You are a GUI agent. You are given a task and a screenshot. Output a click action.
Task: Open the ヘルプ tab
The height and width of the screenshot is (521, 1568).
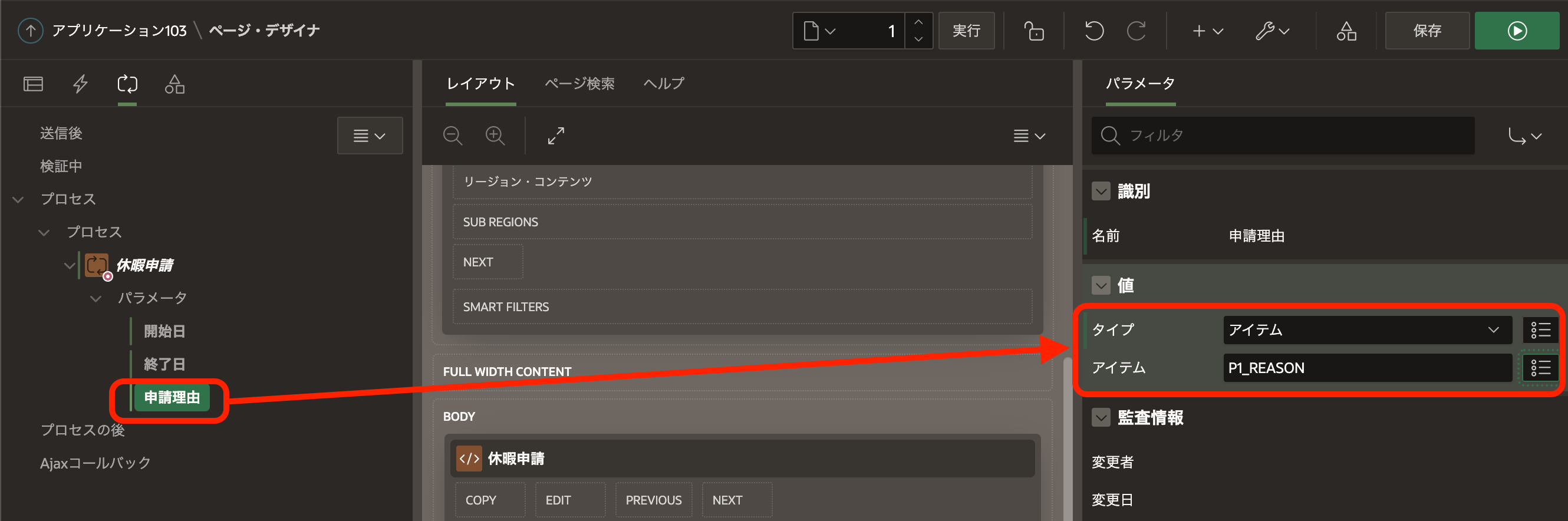tap(664, 83)
